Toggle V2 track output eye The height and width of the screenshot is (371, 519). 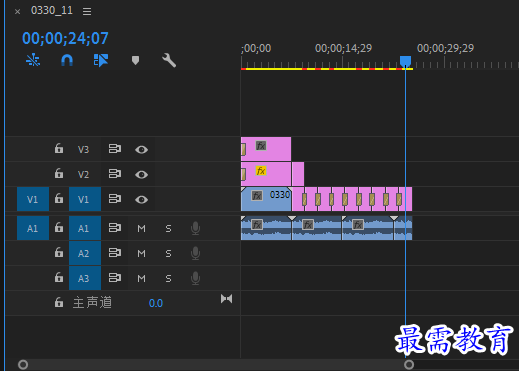pos(141,174)
